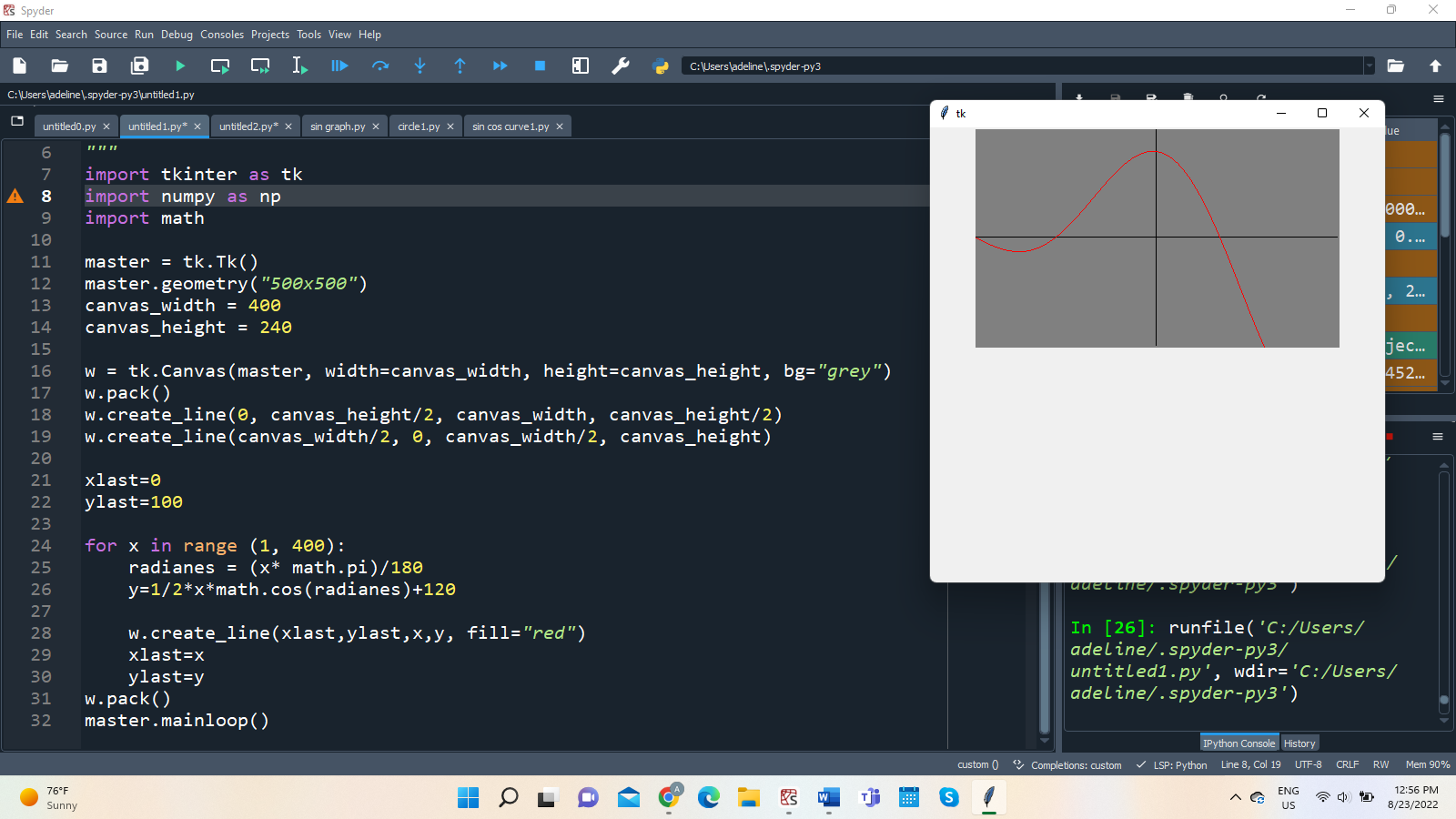The width and height of the screenshot is (1456, 819).
Task: Open Preferences wrench icon
Action: coord(621,66)
